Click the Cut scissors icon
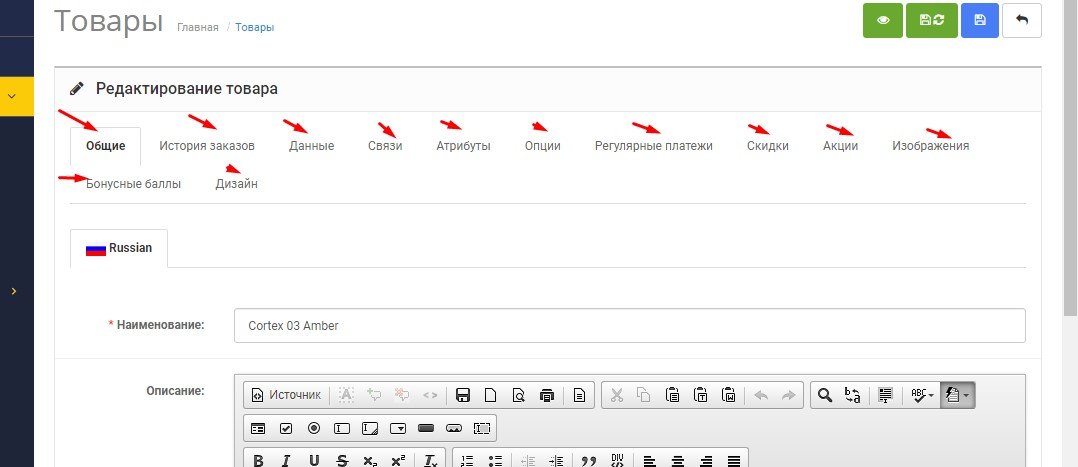1078x467 pixels. (x=617, y=395)
